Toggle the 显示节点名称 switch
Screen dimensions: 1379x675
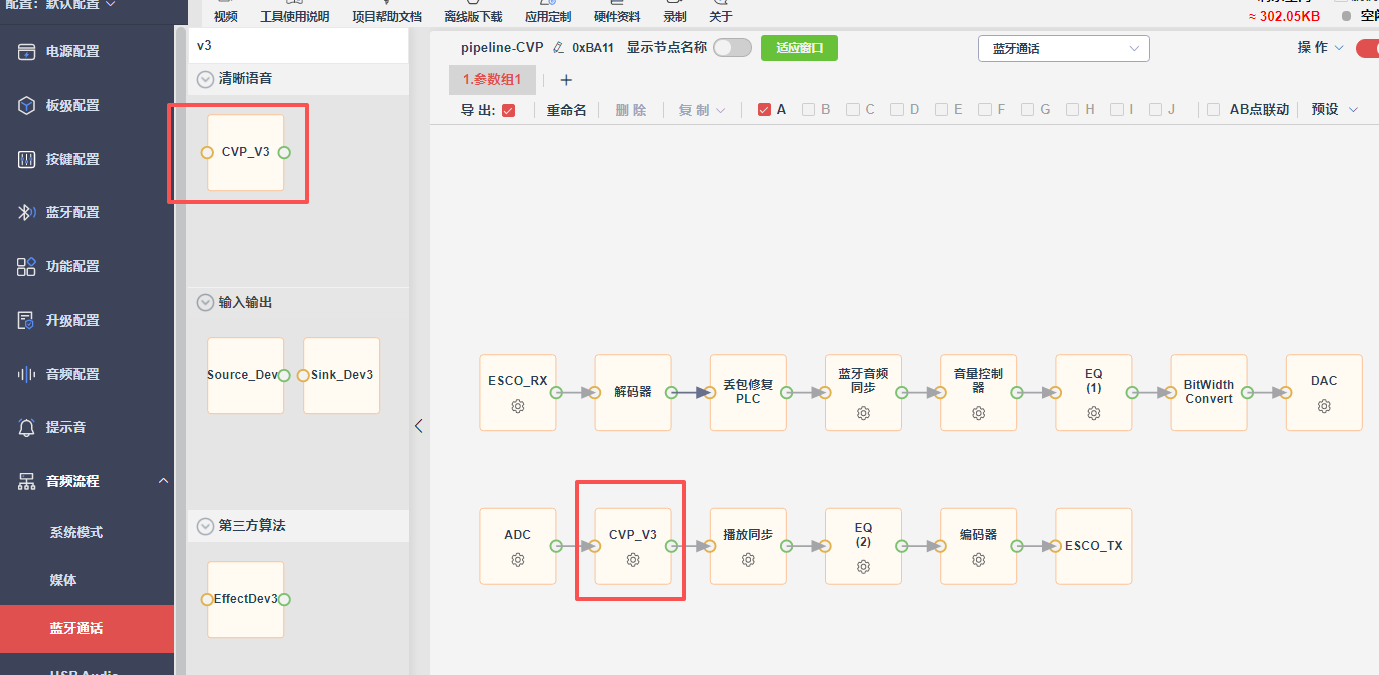732,48
